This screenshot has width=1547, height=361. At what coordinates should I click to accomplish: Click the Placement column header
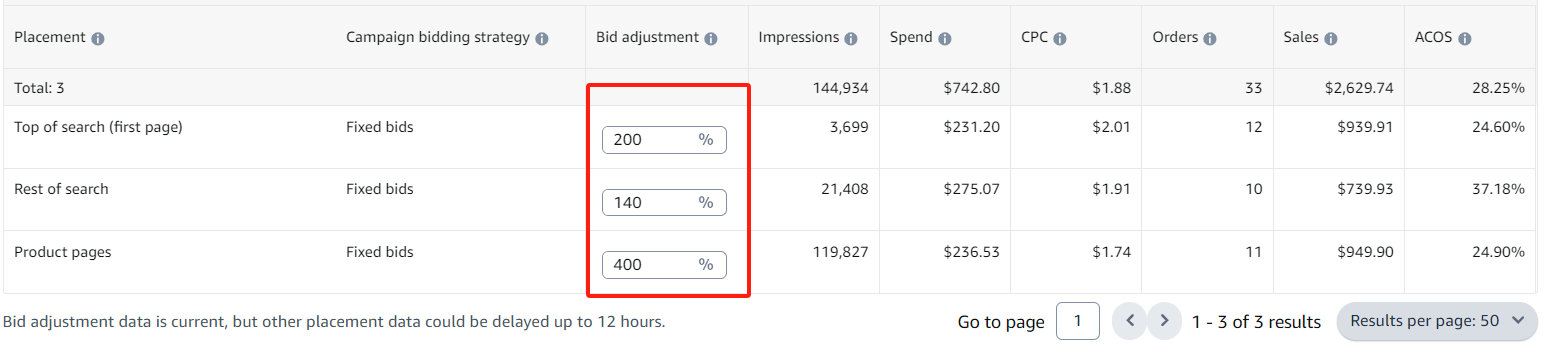[50, 38]
